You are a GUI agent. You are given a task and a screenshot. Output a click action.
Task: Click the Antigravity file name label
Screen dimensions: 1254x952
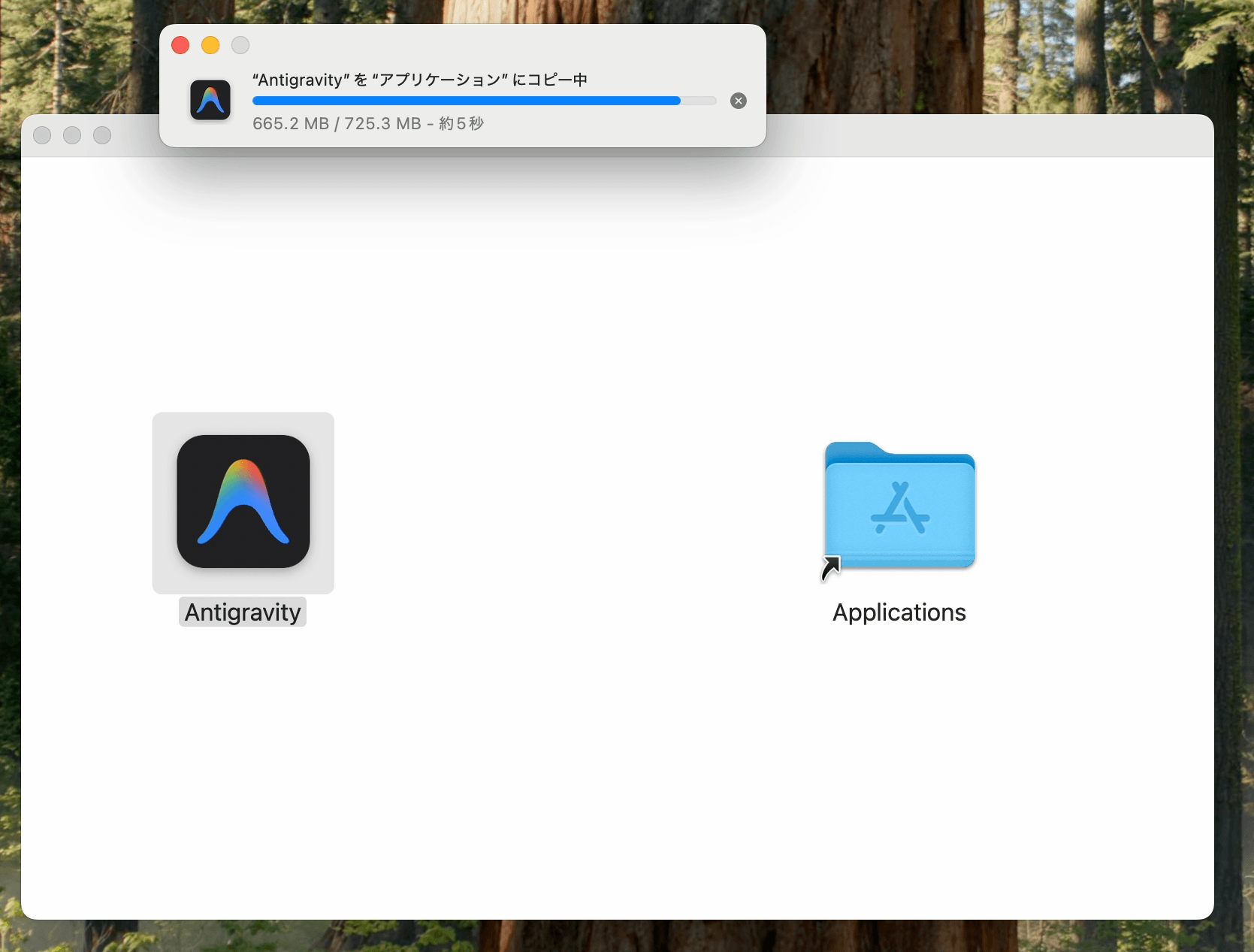coord(243,612)
